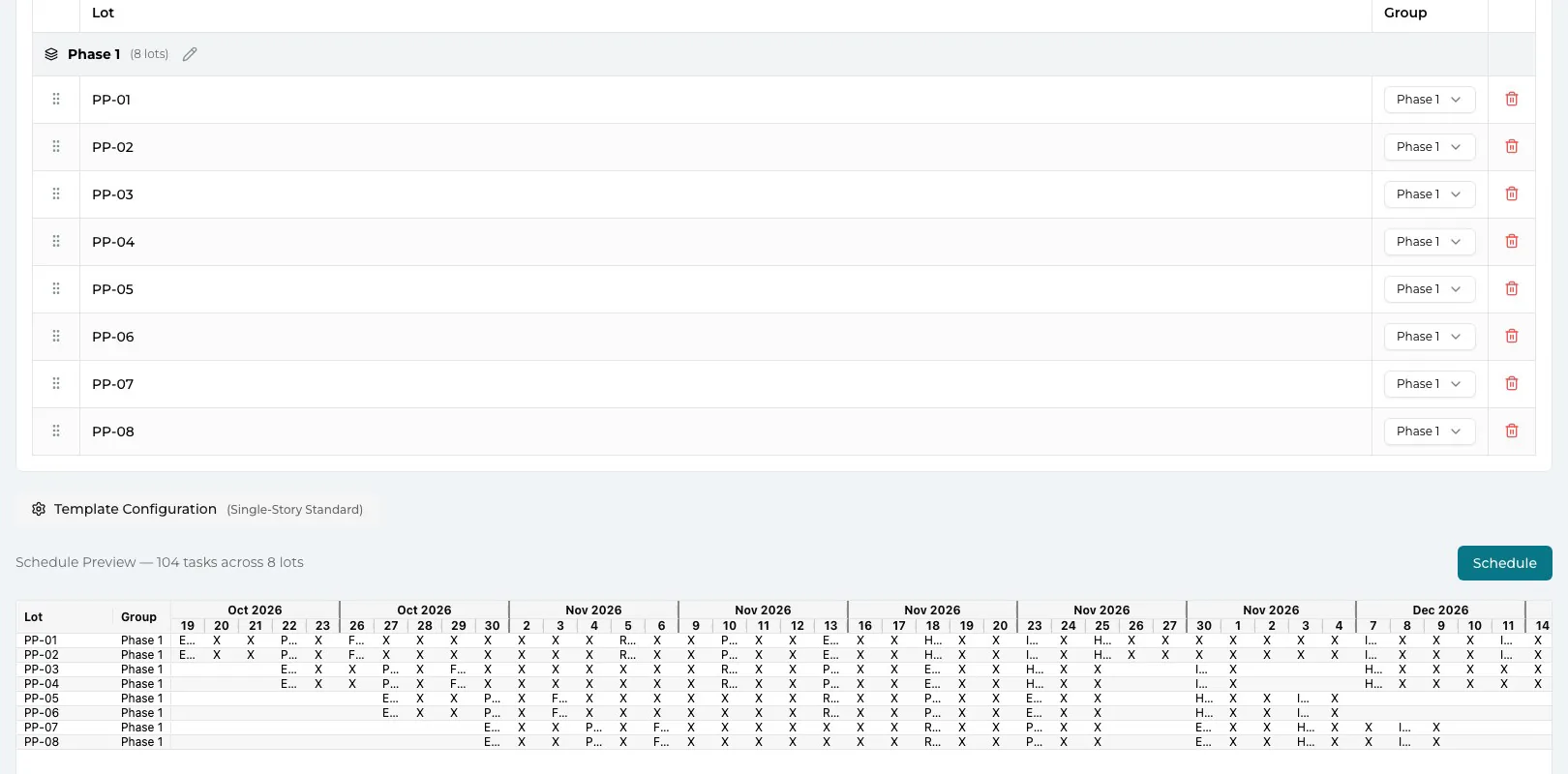Grab the drag handle for PP-02
The image size is (1568, 774).
56,146
